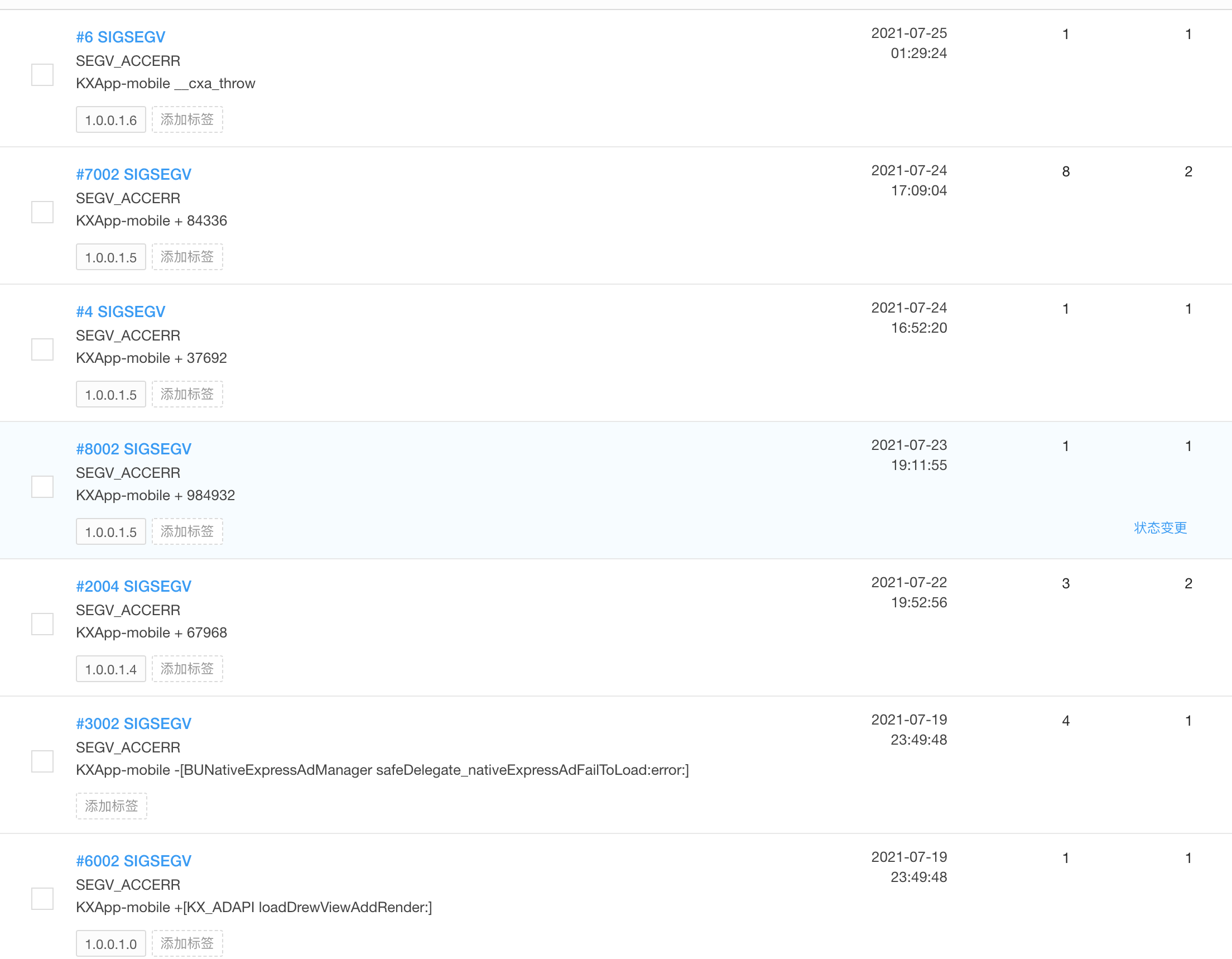Open the #8002 SIGSEGV issue link
This screenshot has width=1232, height=959.
click(x=134, y=449)
